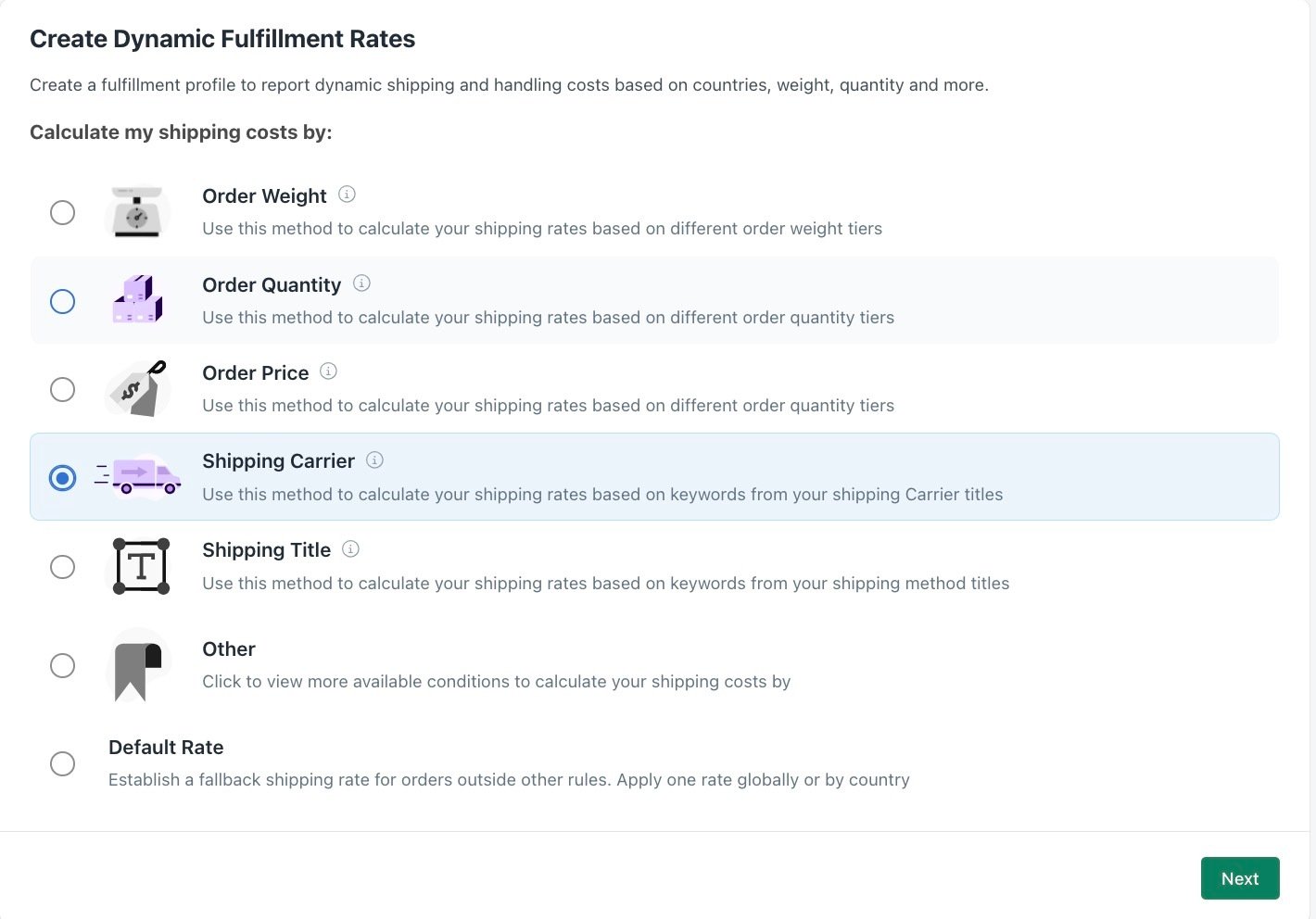Choose the Default Rate radio option
Image resolution: width=1316 pixels, height=919 pixels.
click(62, 763)
